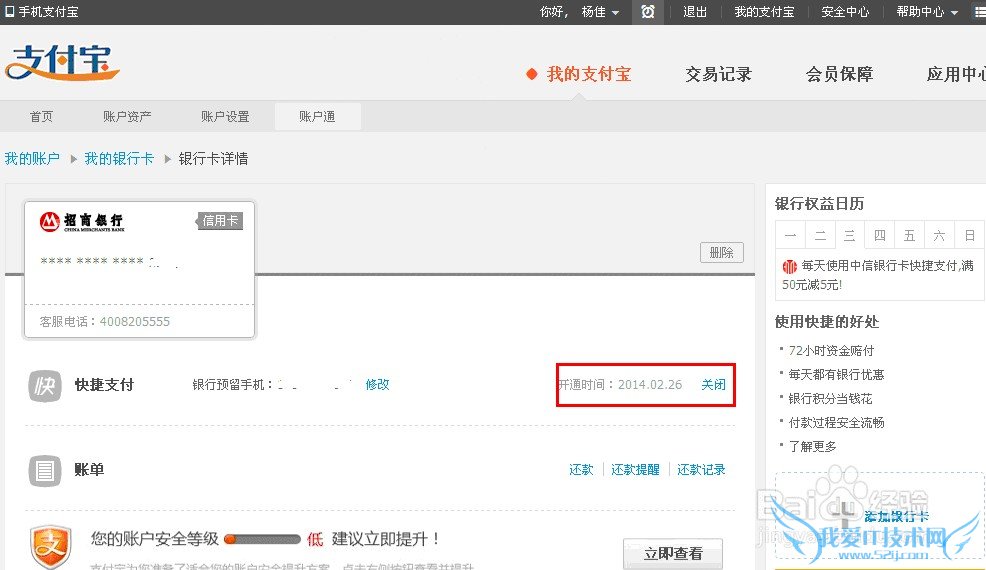Click calendar day 六
The height and width of the screenshot is (570, 986).
pos(939,236)
